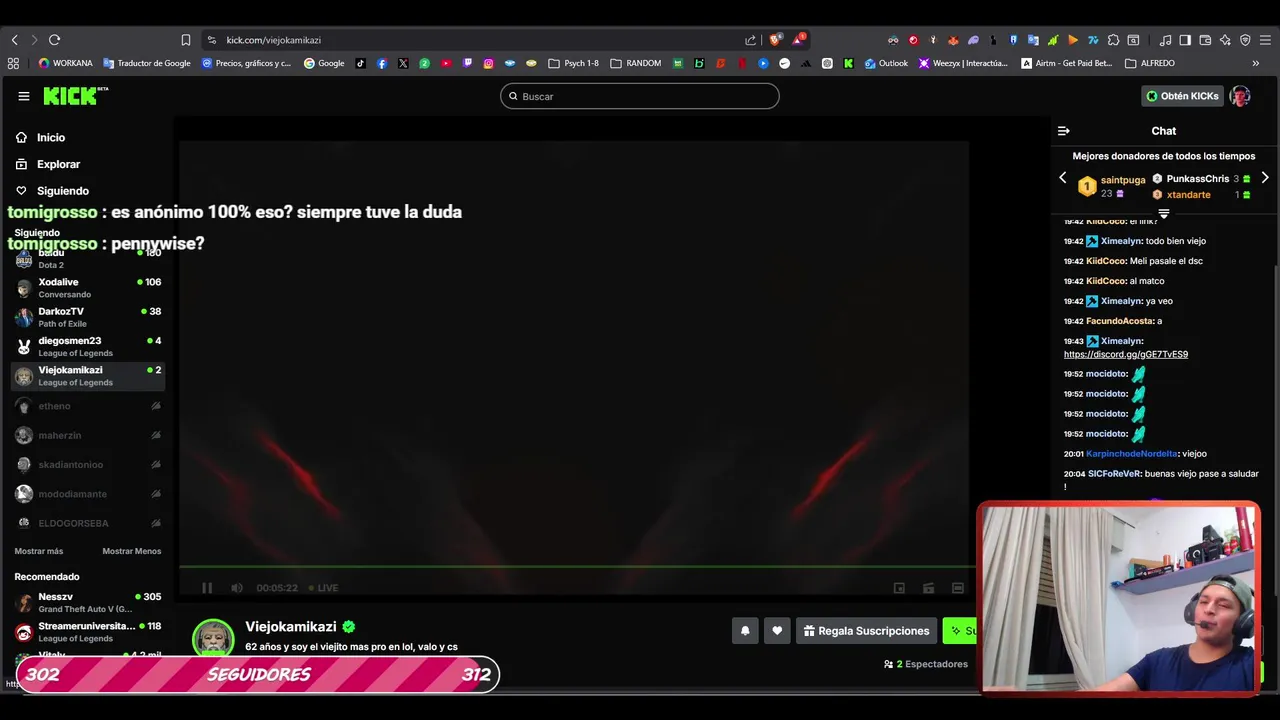1280x720 pixels.
Task: Click the address bar URL
Action: tap(273, 40)
